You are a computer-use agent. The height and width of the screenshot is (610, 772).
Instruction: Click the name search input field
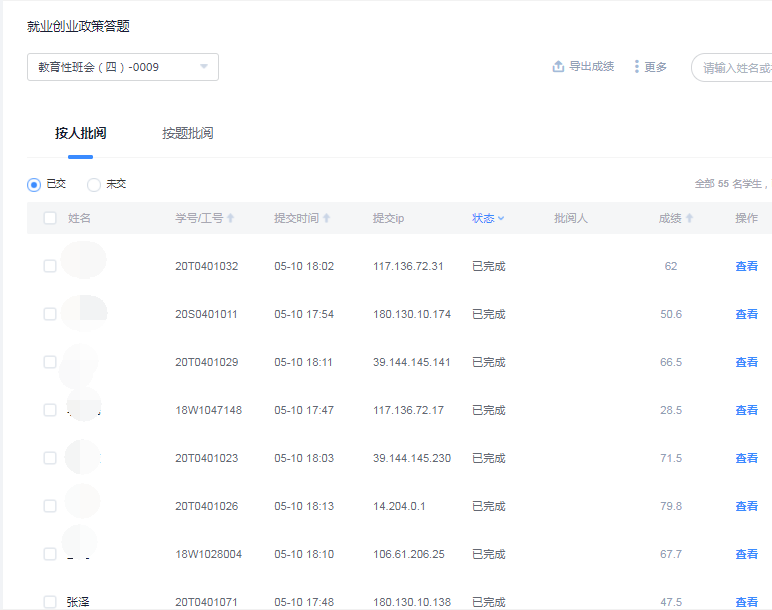pos(735,68)
